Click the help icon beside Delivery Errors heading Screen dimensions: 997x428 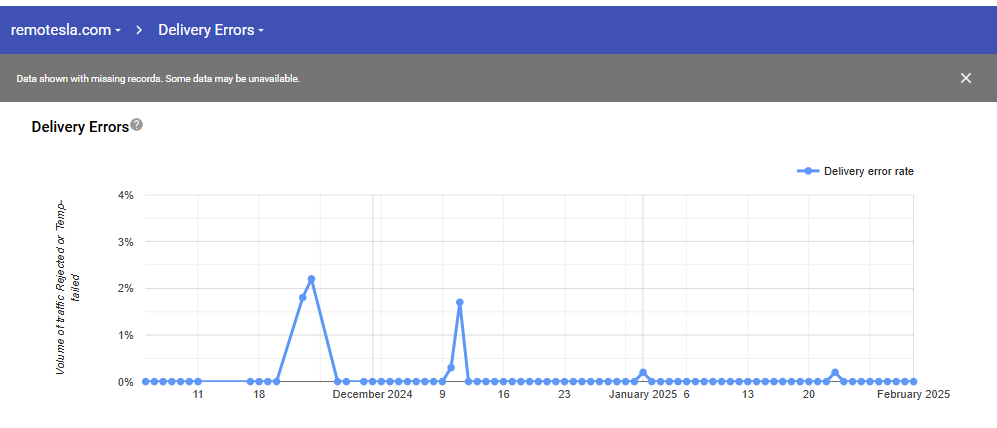point(137,125)
